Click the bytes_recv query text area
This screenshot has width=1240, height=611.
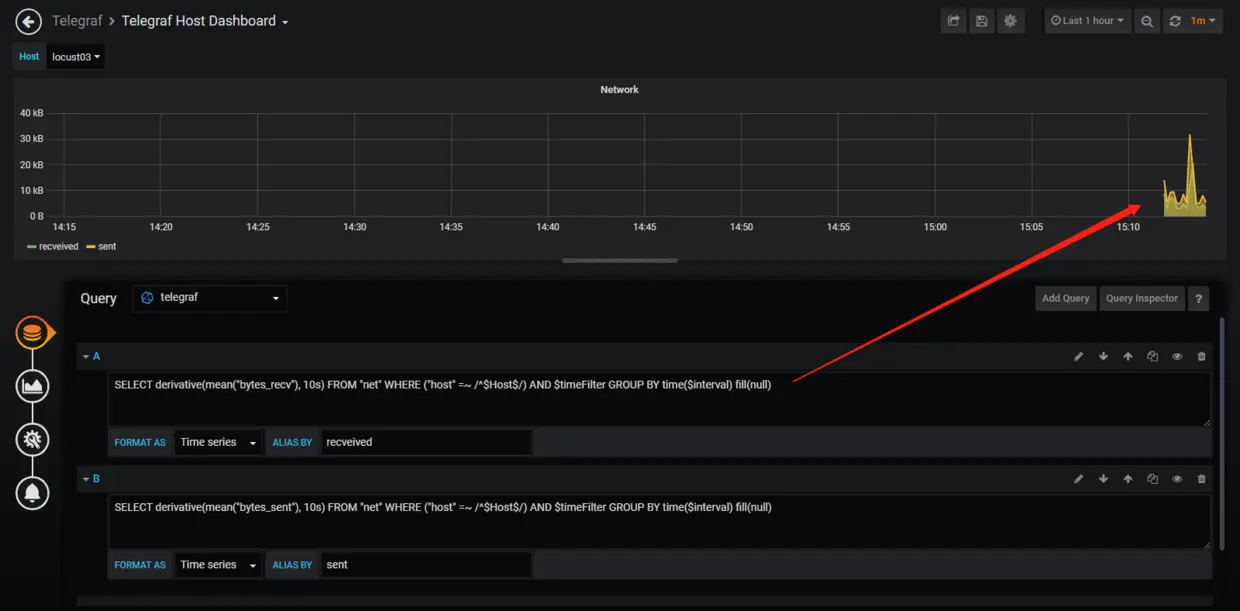659,400
